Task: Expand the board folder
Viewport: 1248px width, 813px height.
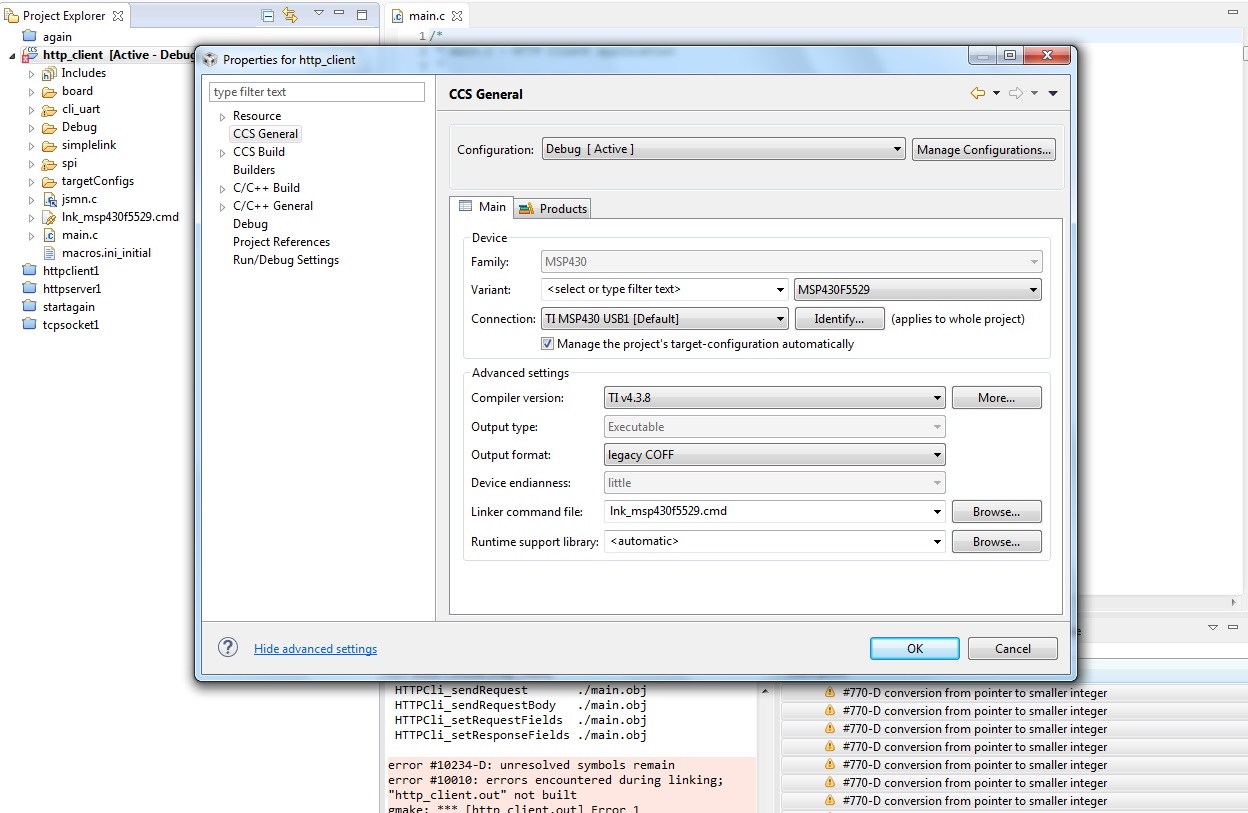Action: (x=31, y=92)
